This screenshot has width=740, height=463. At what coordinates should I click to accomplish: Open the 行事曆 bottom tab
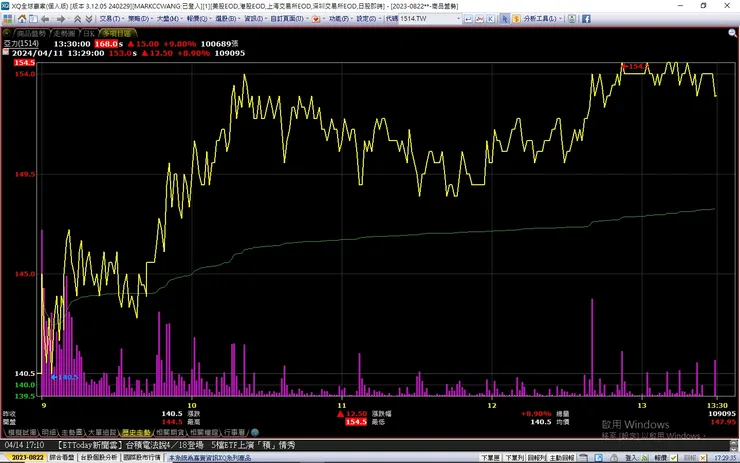[x=235, y=432]
